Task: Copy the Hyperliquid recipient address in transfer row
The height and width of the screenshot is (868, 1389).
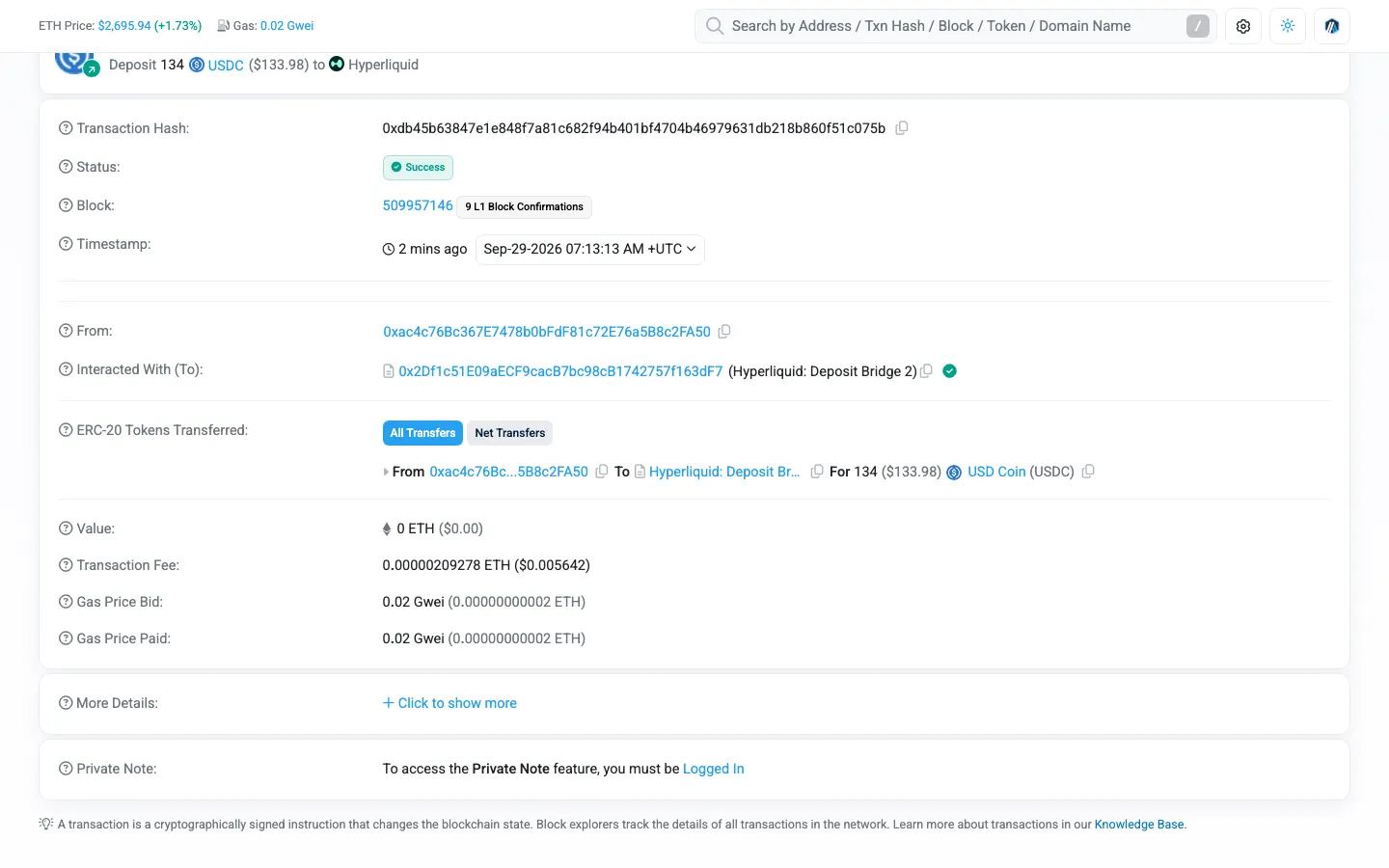Action: click(817, 472)
